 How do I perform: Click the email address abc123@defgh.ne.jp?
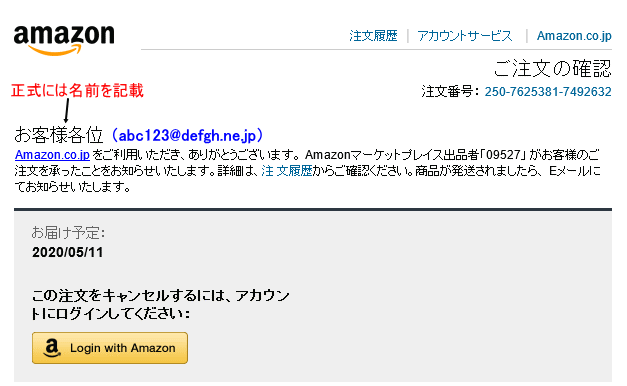coord(187,135)
